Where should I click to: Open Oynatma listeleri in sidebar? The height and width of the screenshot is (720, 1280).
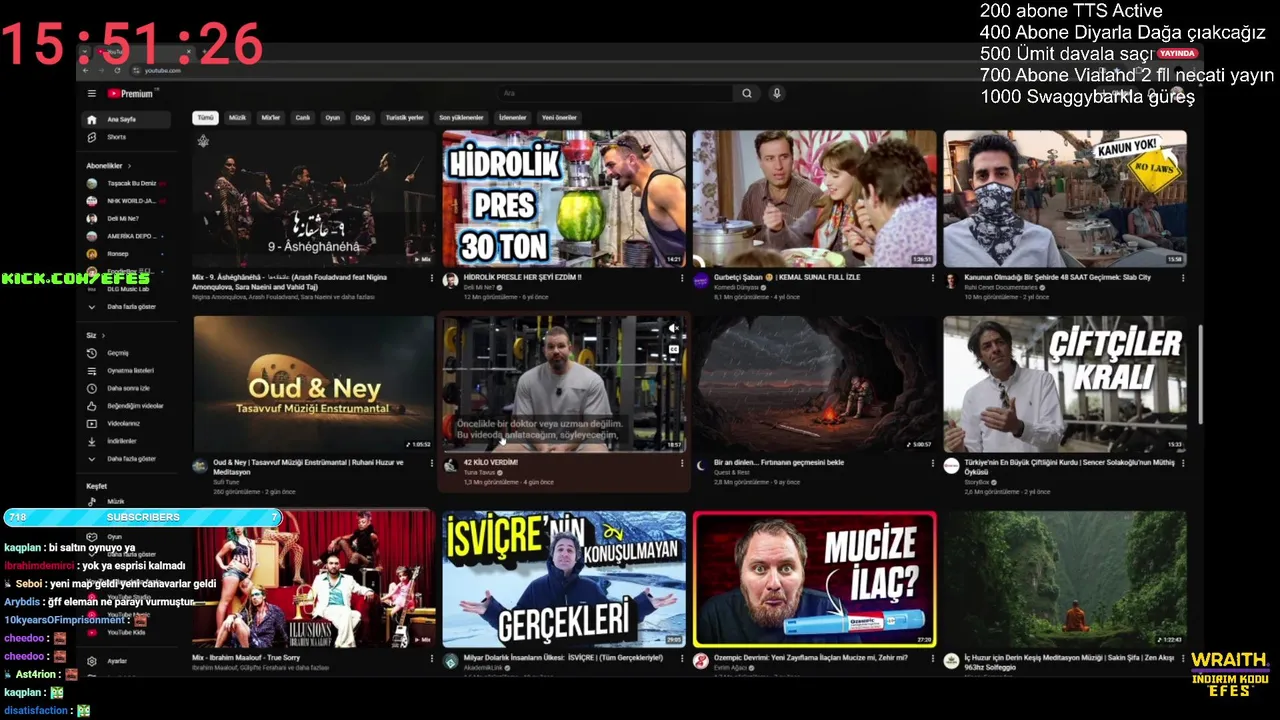pyautogui.click(x=125, y=371)
